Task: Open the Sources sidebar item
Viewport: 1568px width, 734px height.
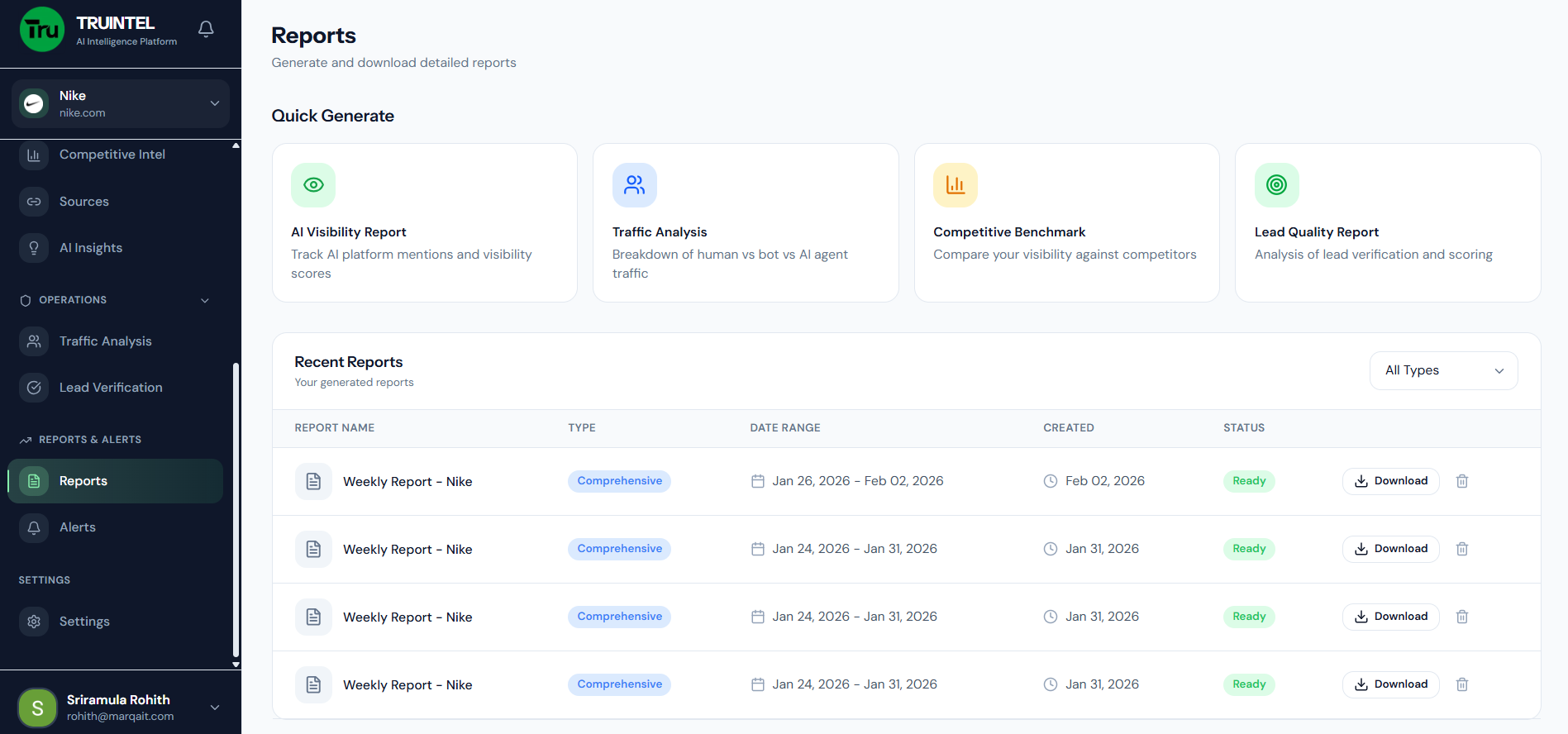Action: [83, 202]
